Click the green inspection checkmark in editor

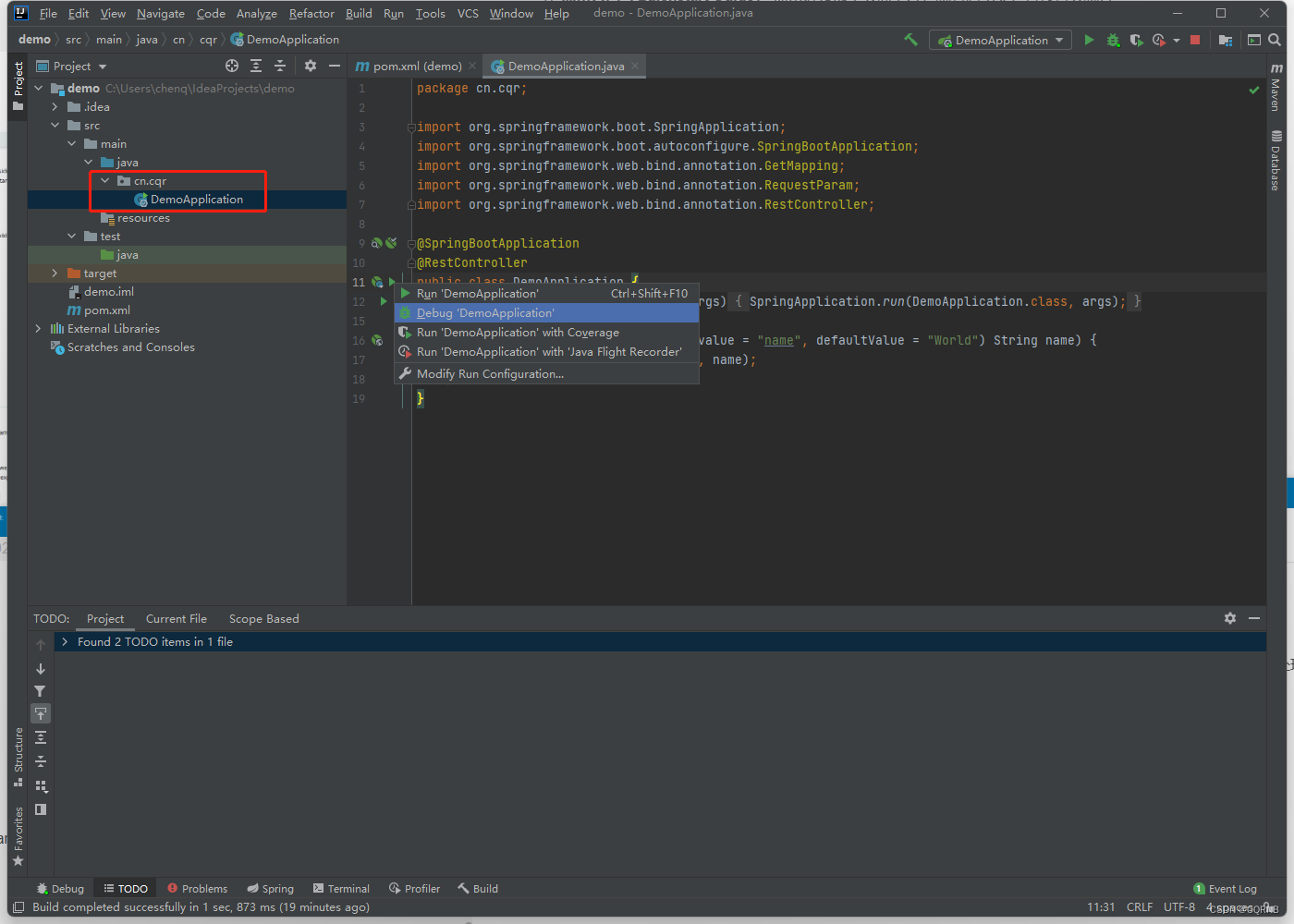[1254, 90]
